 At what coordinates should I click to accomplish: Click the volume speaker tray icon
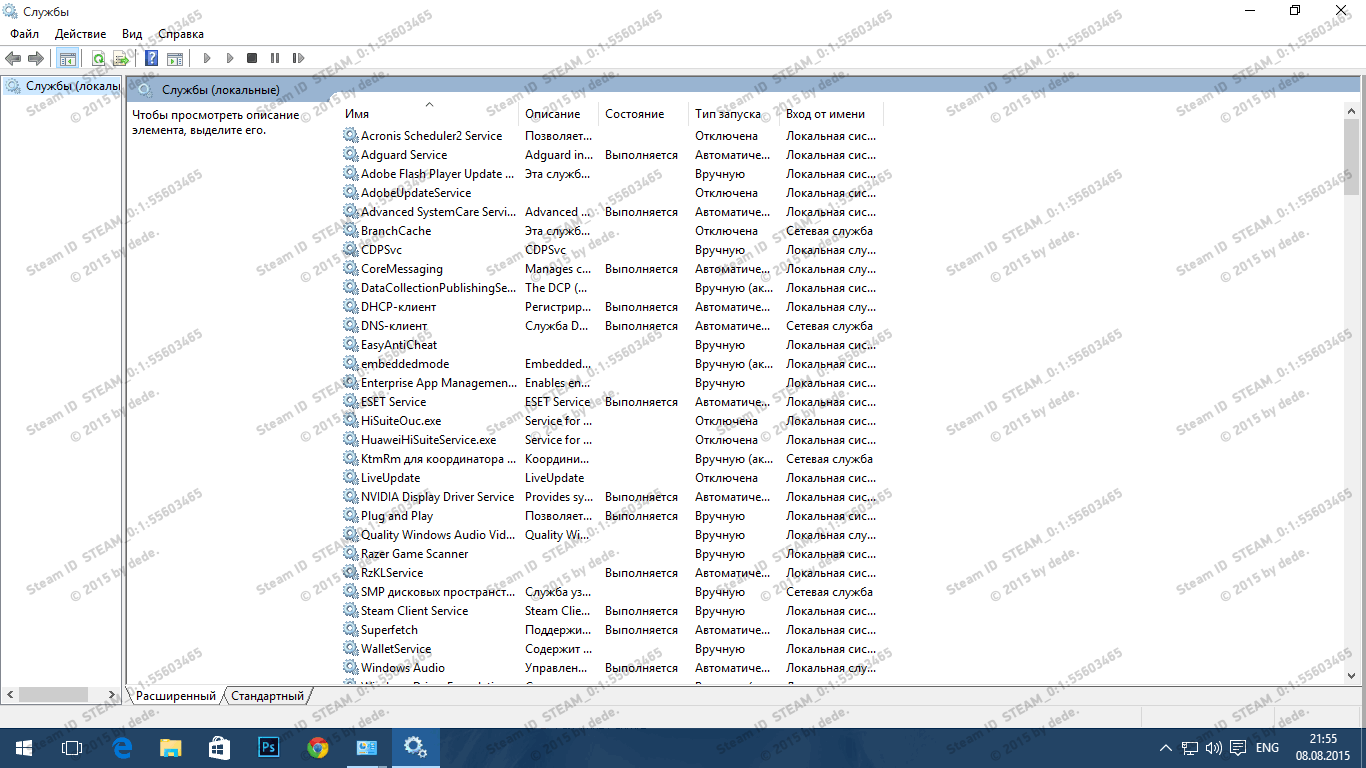click(x=1214, y=748)
